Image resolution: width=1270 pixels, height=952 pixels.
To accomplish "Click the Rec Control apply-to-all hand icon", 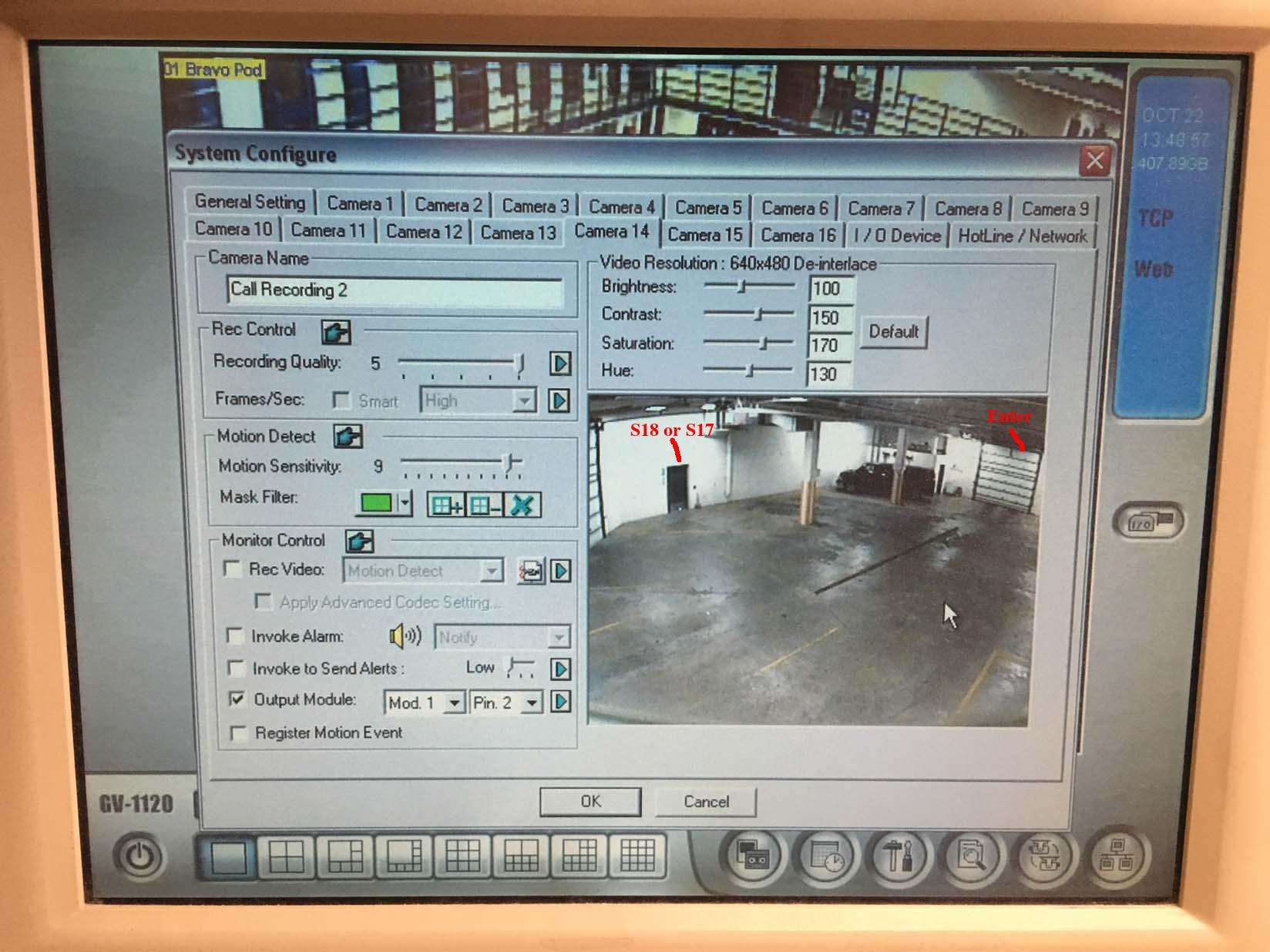I will [x=337, y=332].
